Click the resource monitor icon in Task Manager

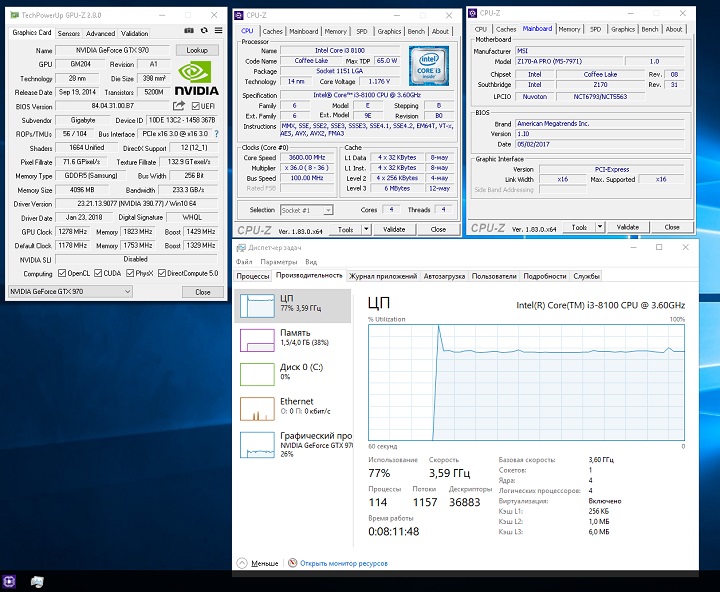pyautogui.click(x=292, y=563)
